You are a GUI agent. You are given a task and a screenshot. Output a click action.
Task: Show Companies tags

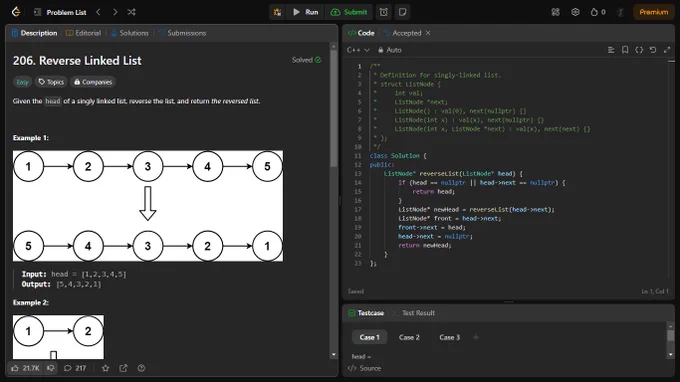tap(93, 82)
